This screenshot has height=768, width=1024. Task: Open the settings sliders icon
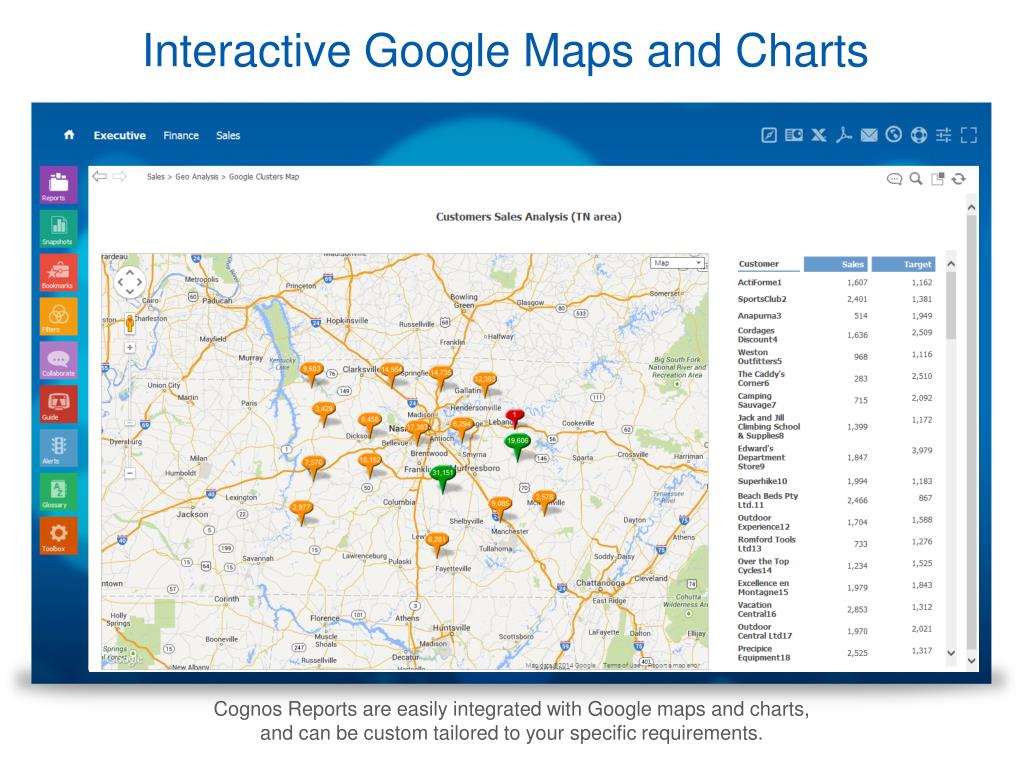944,135
